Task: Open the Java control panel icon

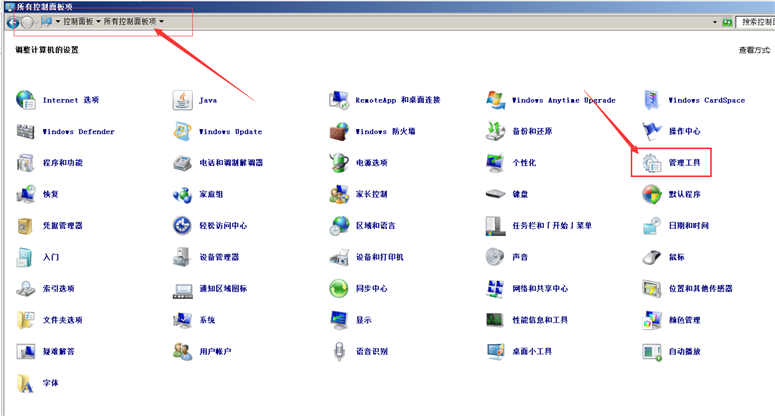Action: (182, 100)
